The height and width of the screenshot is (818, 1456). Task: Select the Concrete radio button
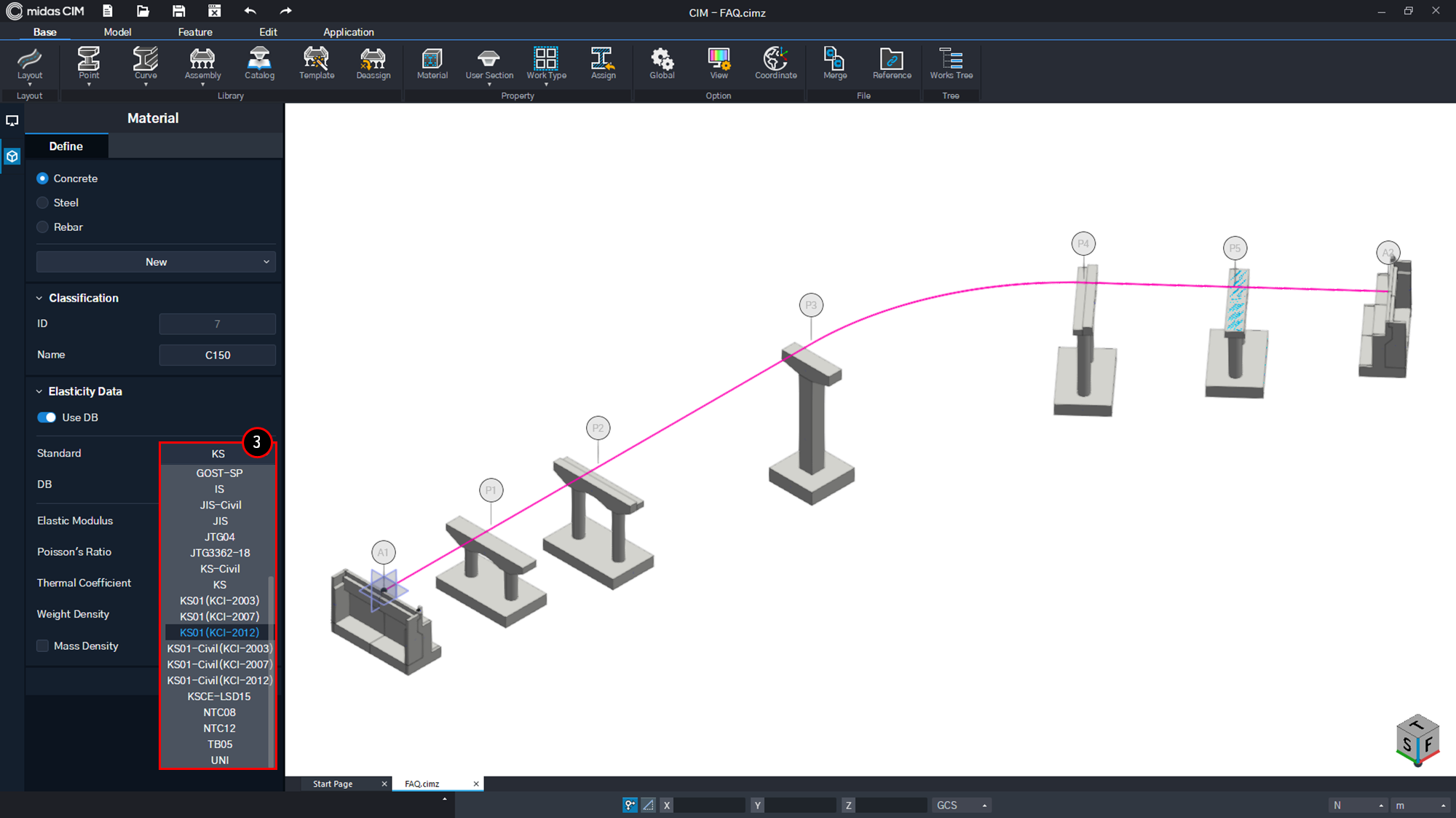point(42,178)
